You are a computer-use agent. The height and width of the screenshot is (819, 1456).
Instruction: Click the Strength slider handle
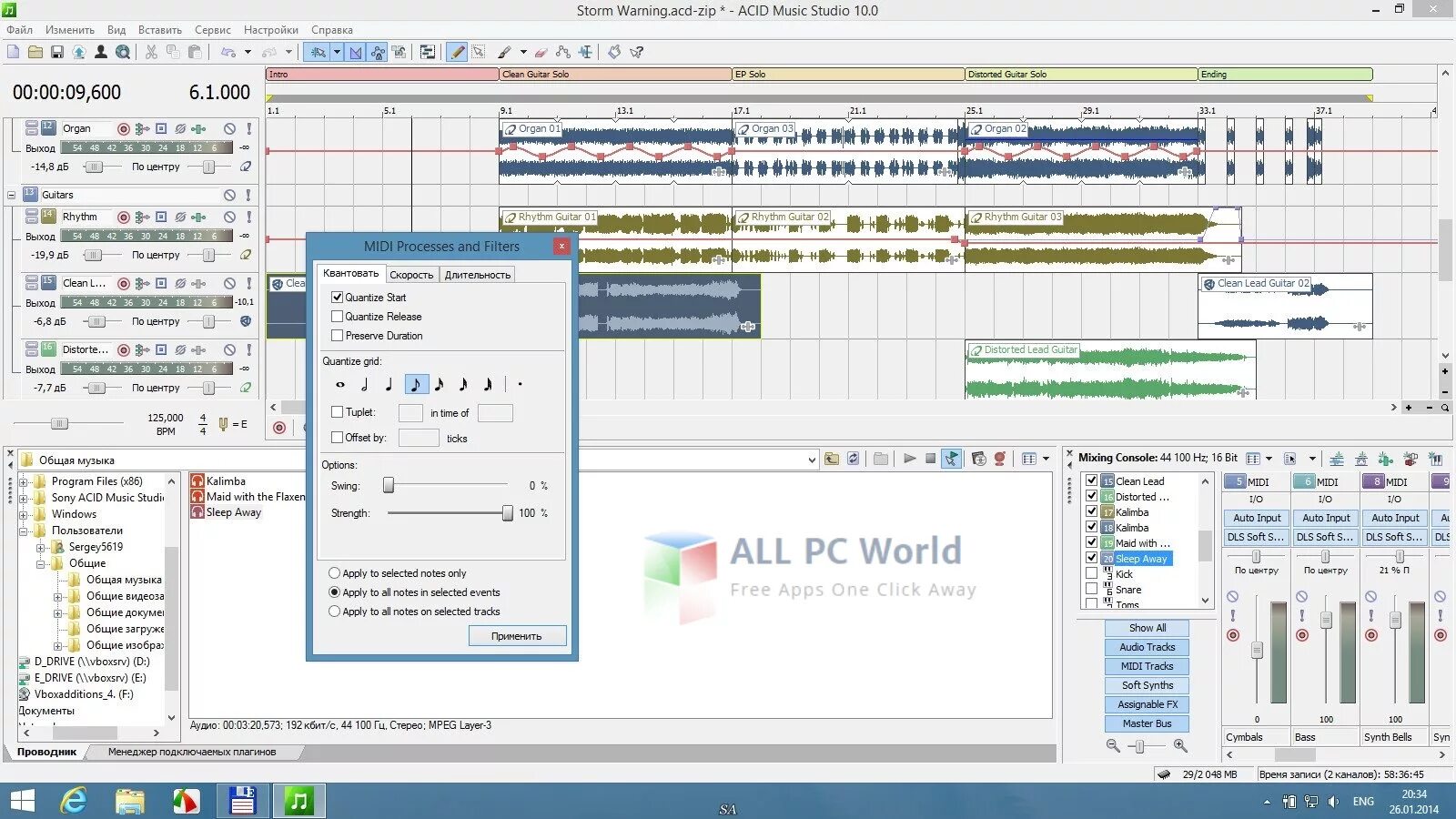pos(507,513)
